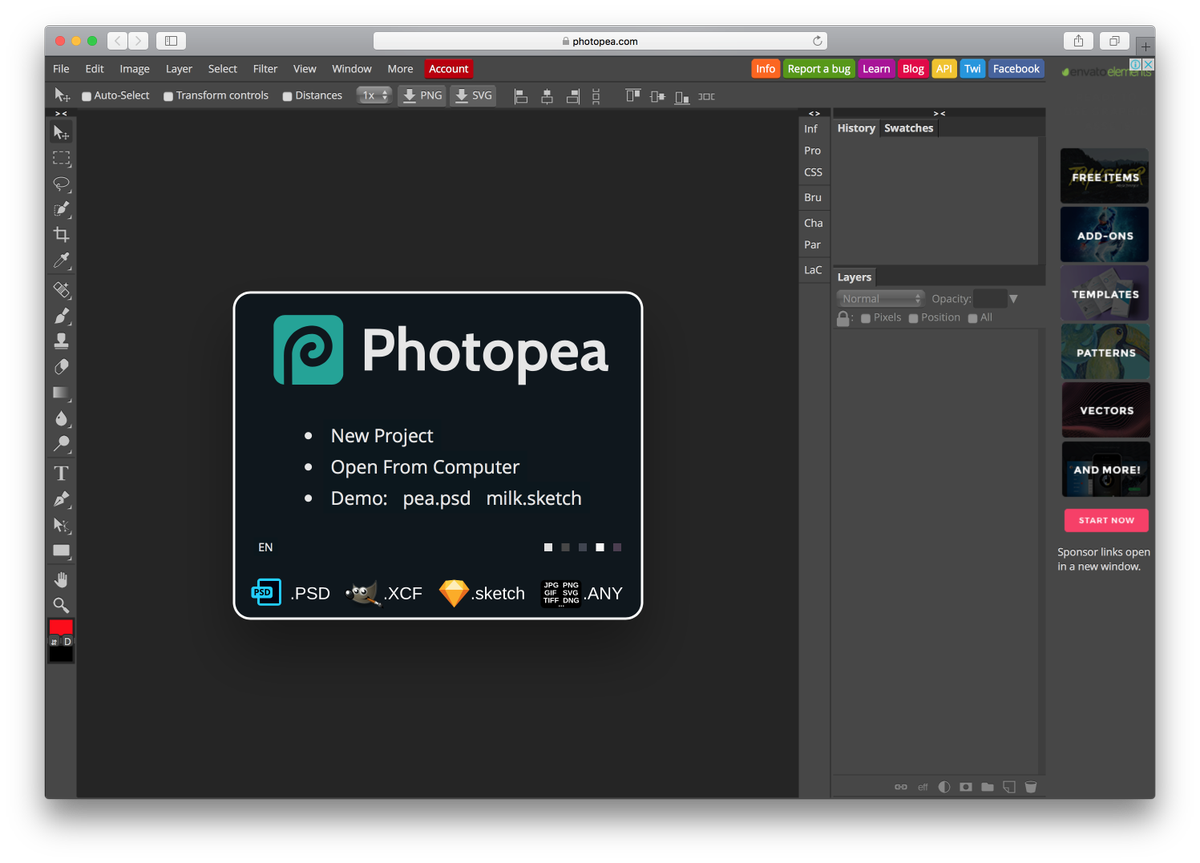Select the Gradient tool
This screenshot has height=863, width=1200.
(62, 393)
